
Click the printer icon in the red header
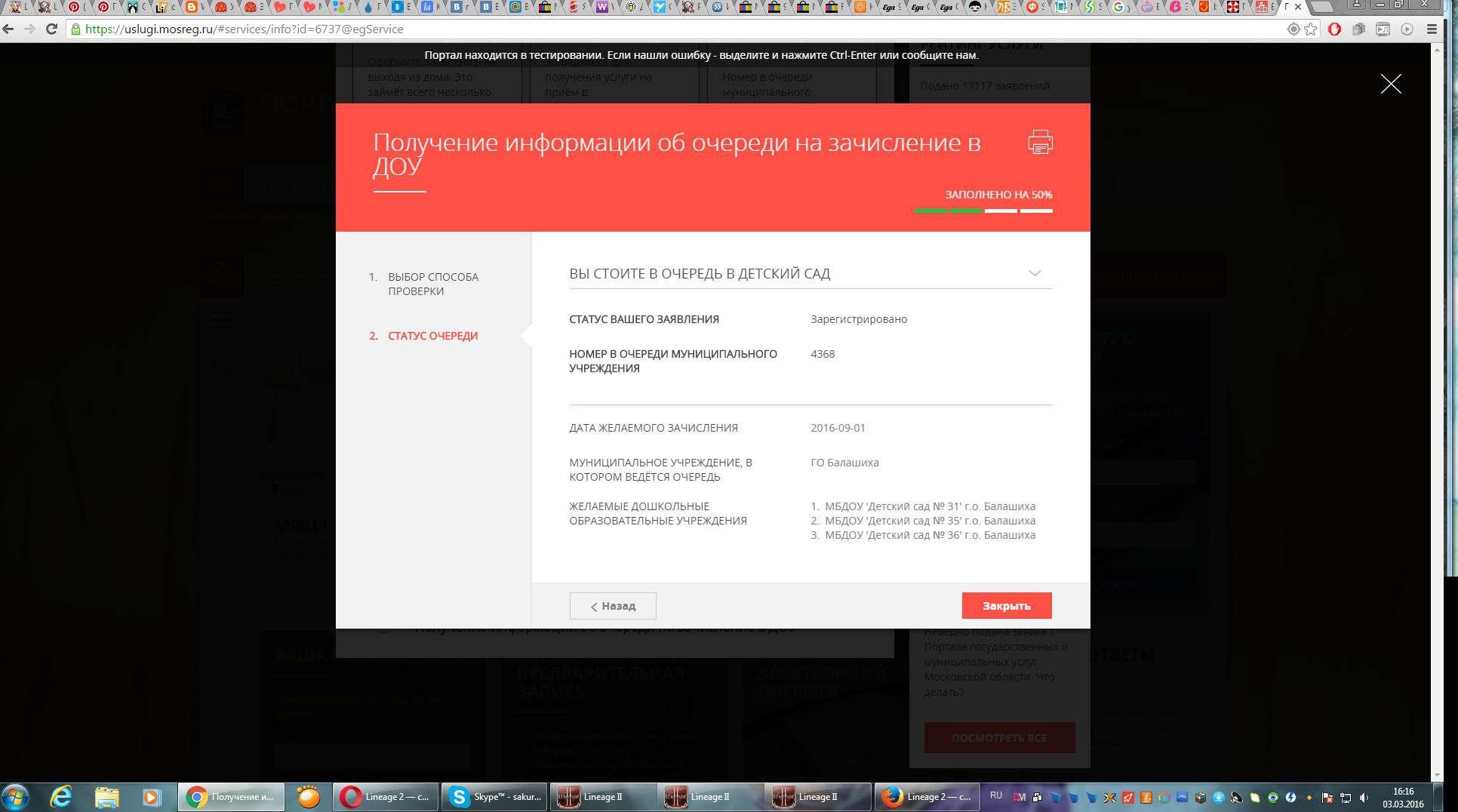pos(1040,142)
